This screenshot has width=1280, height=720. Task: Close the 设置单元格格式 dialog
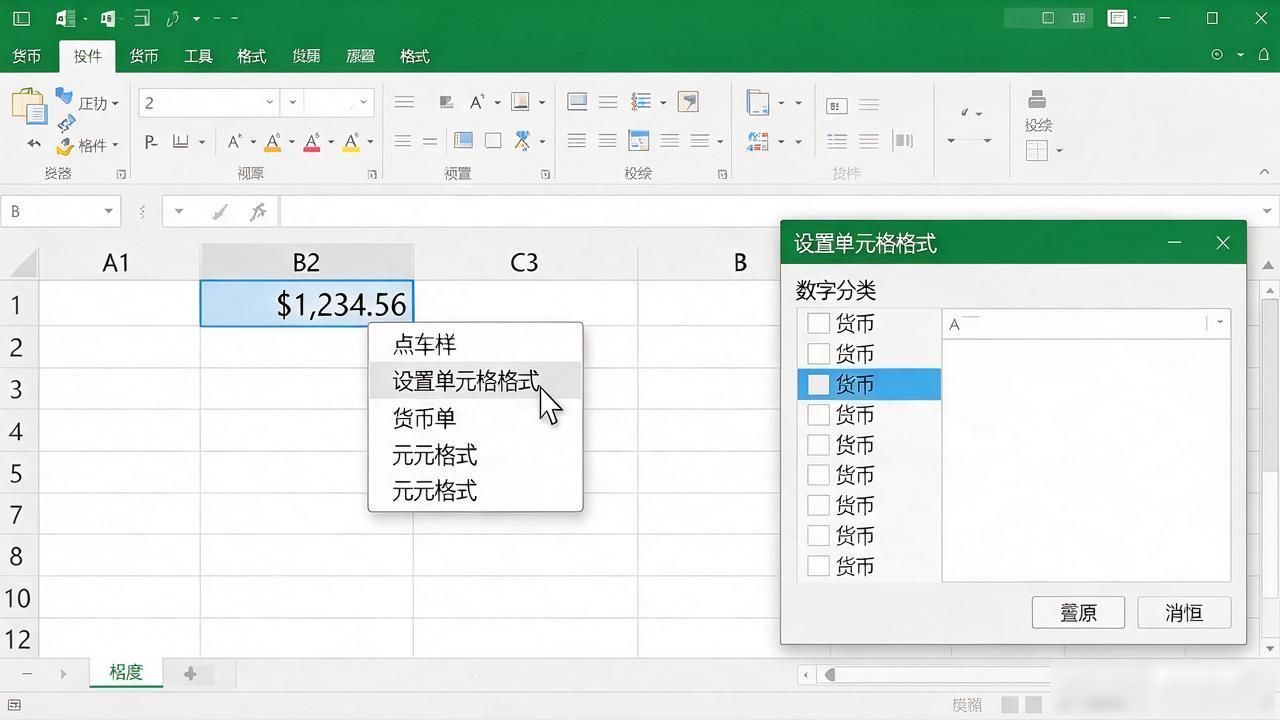[1222, 243]
